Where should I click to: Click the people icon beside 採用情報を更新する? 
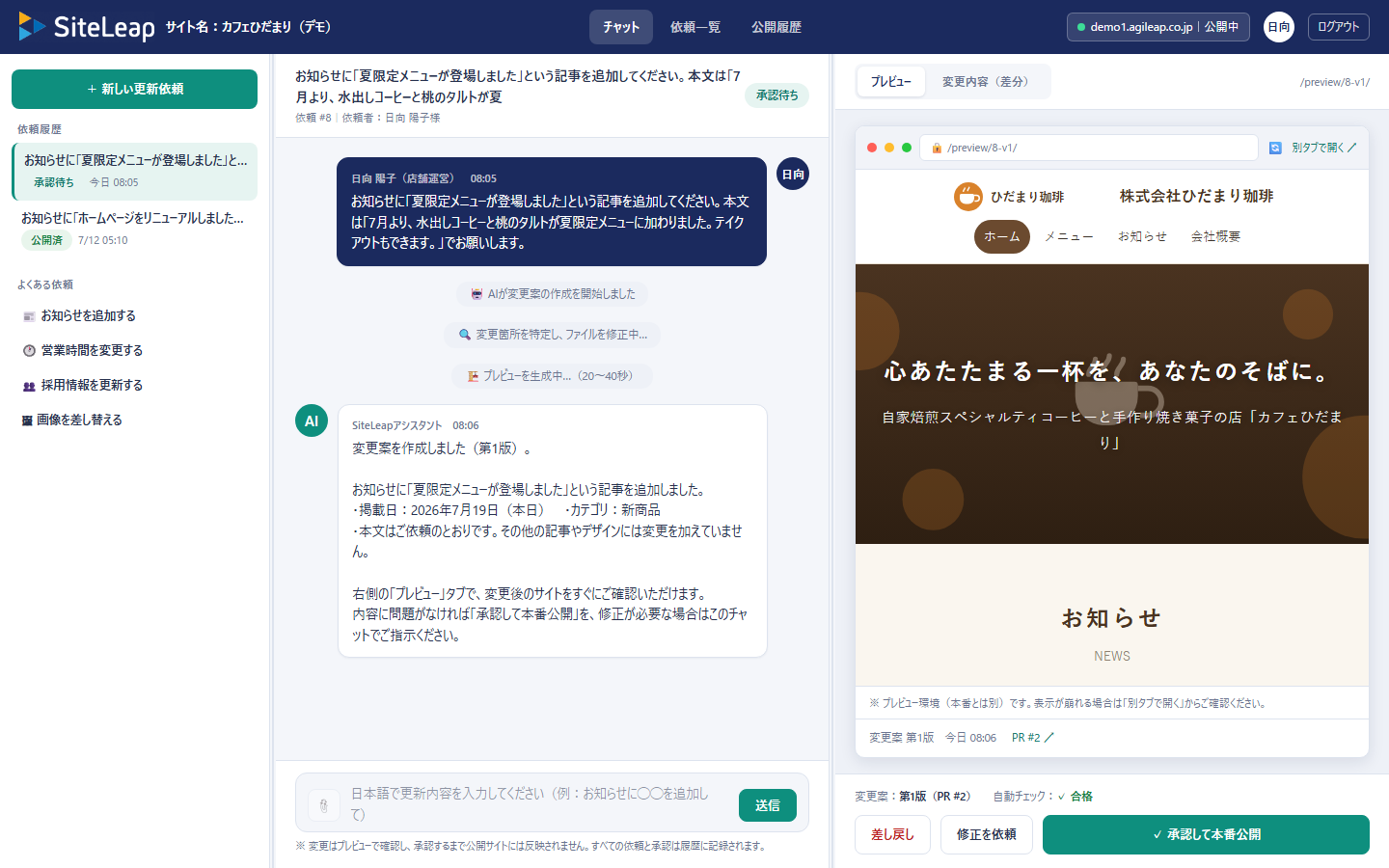click(29, 386)
